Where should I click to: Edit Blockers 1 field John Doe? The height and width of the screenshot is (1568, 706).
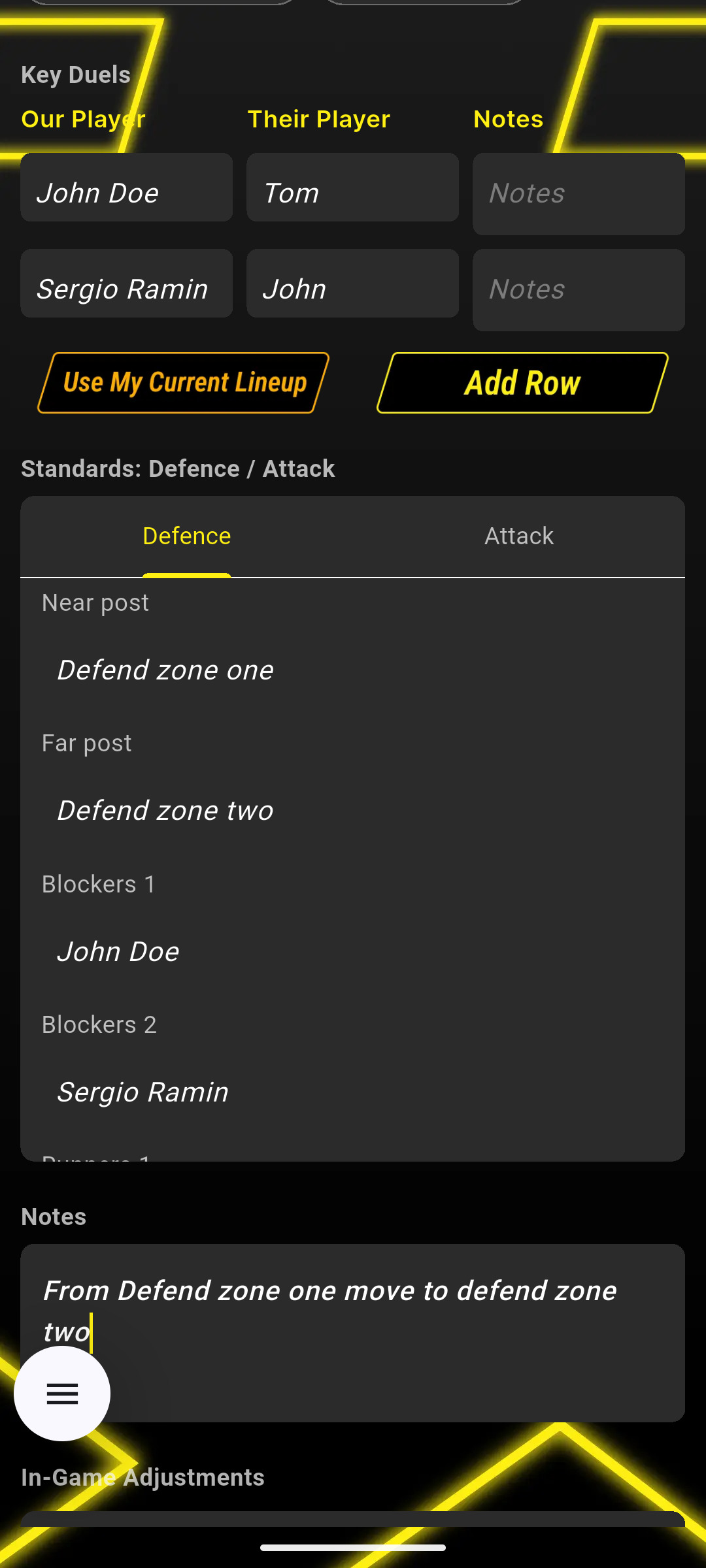click(x=353, y=952)
